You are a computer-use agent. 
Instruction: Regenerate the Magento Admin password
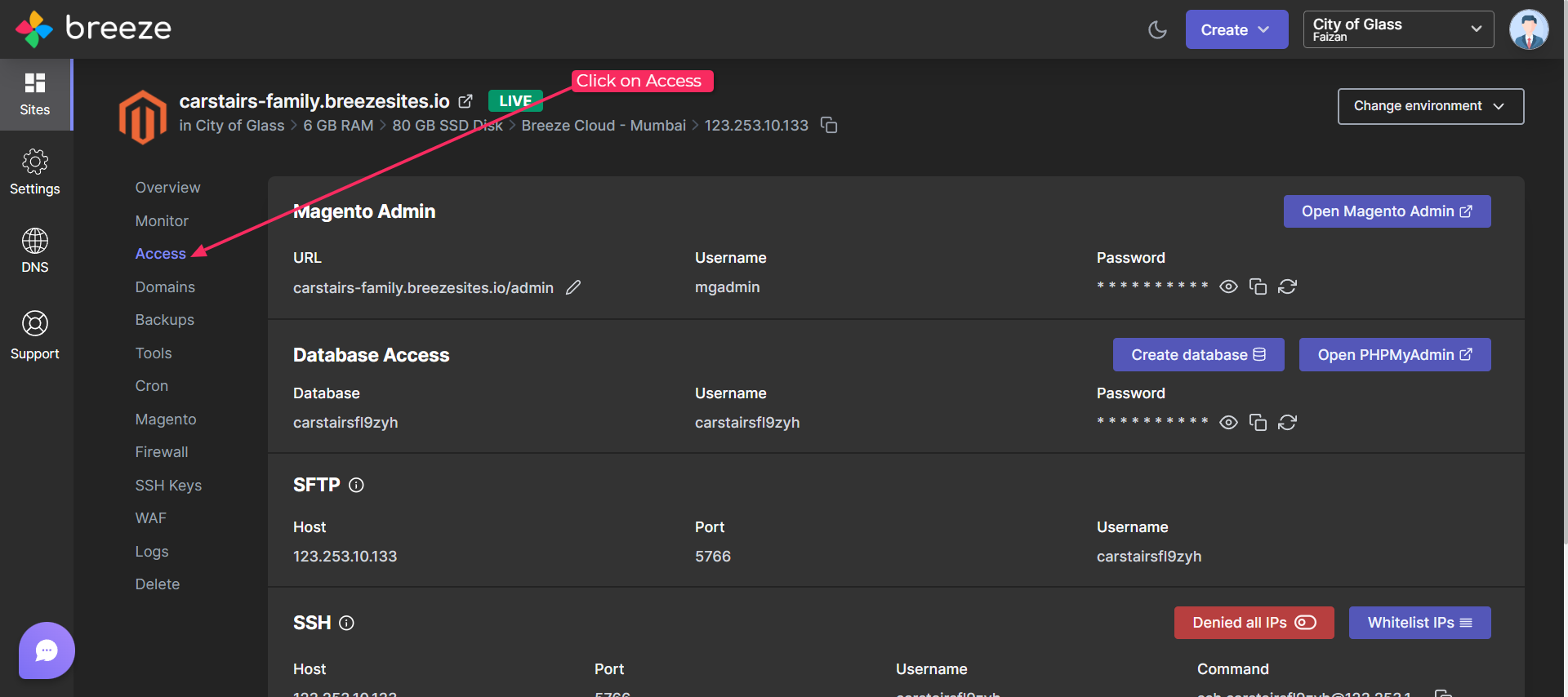pyautogui.click(x=1287, y=286)
